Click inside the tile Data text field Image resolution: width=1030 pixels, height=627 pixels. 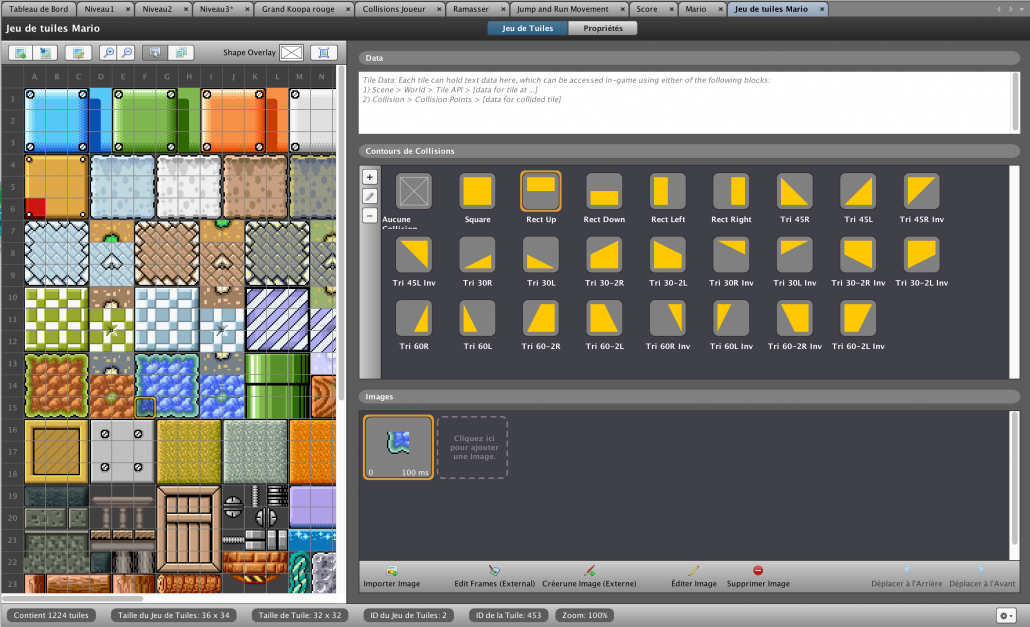pos(686,102)
